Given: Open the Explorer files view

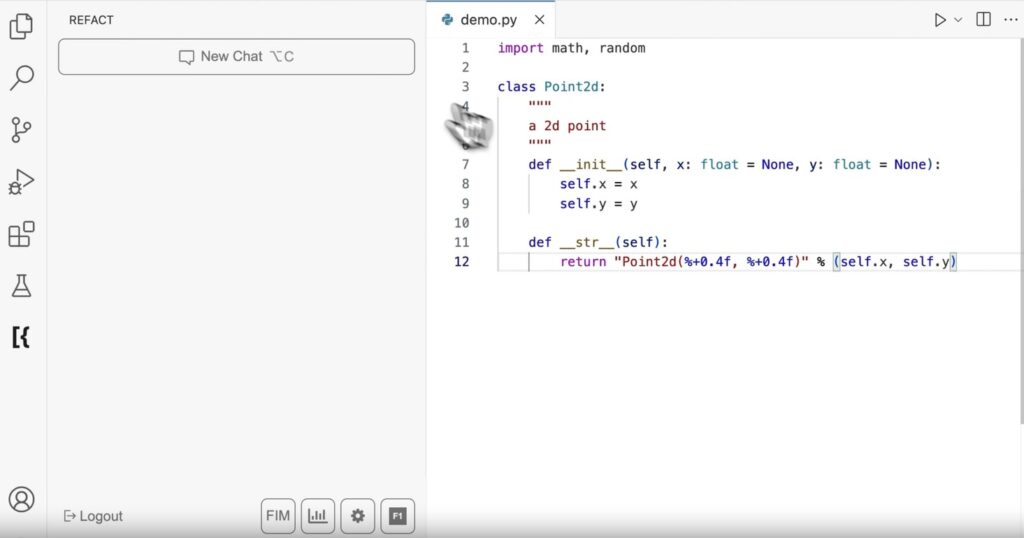Looking at the screenshot, I should point(22,26).
